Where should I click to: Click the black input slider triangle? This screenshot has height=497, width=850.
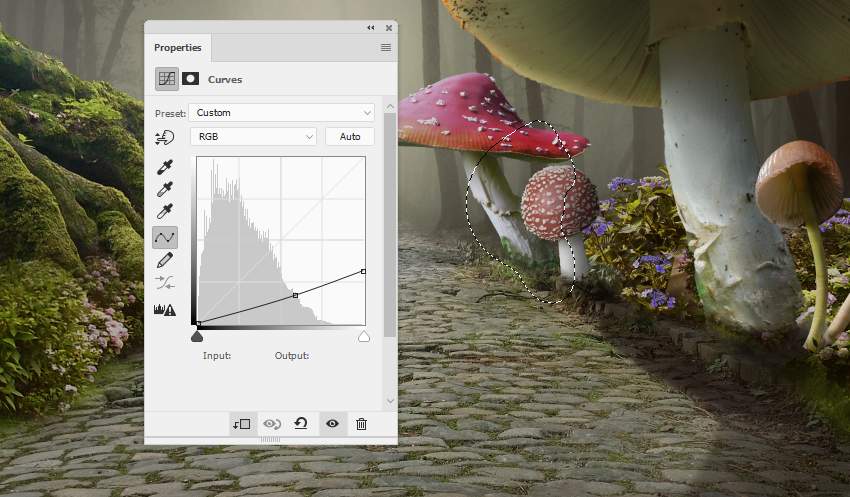pyautogui.click(x=197, y=337)
